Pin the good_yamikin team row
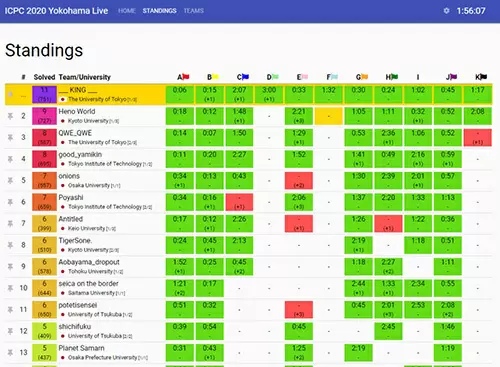This screenshot has width=500, height=367. pos(10,159)
